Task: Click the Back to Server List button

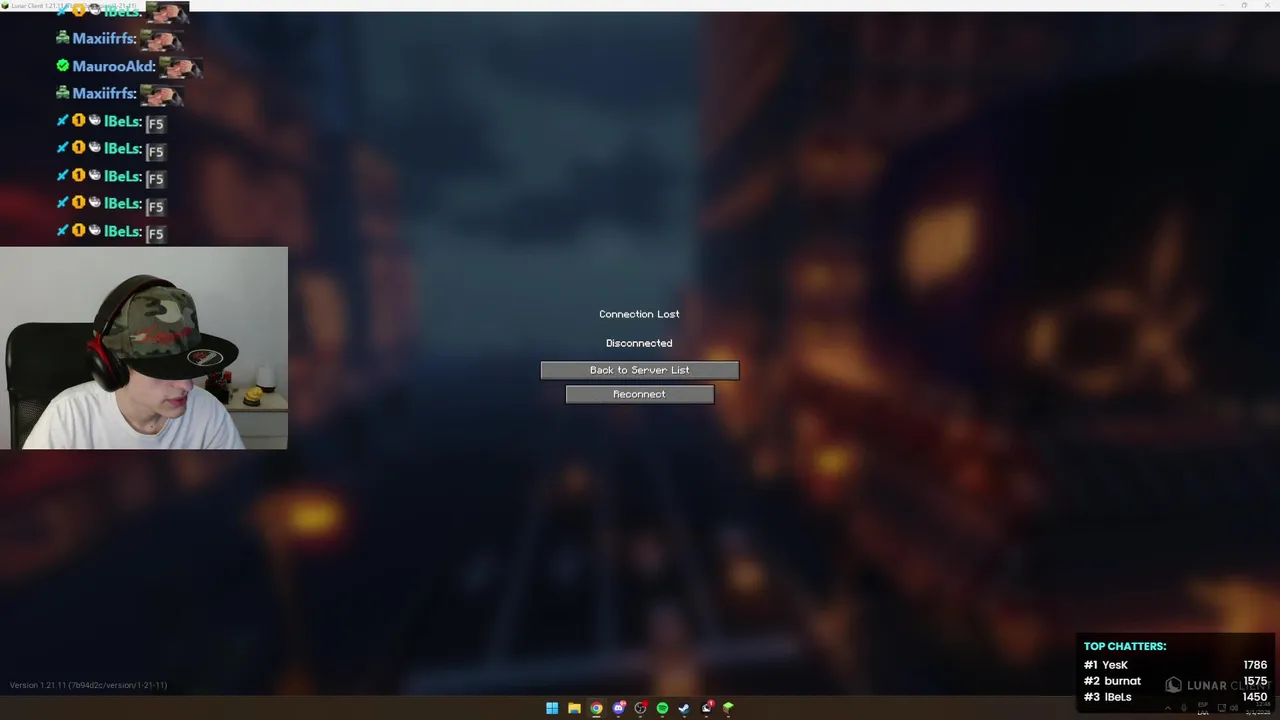Action: pos(640,370)
